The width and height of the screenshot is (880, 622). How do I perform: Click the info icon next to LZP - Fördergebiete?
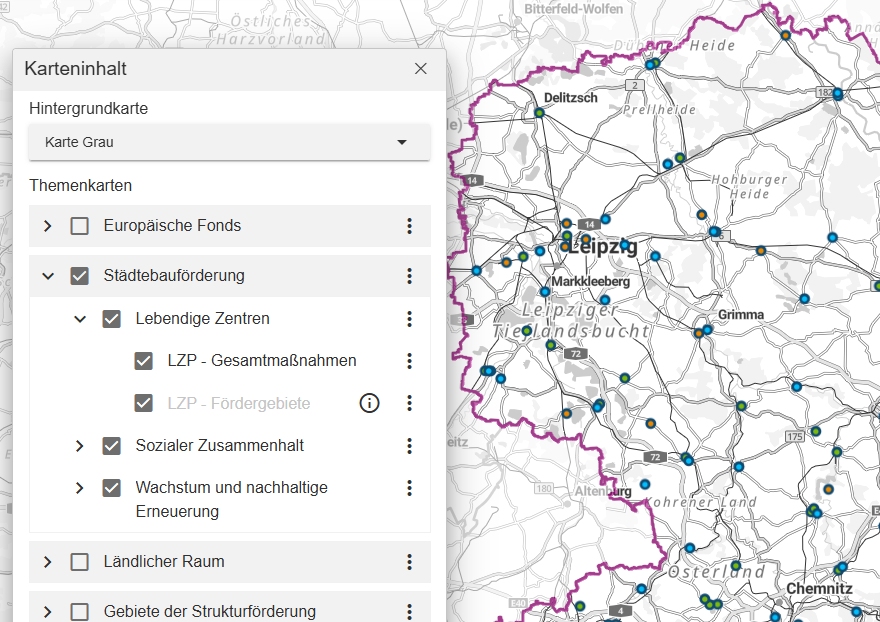pos(369,403)
